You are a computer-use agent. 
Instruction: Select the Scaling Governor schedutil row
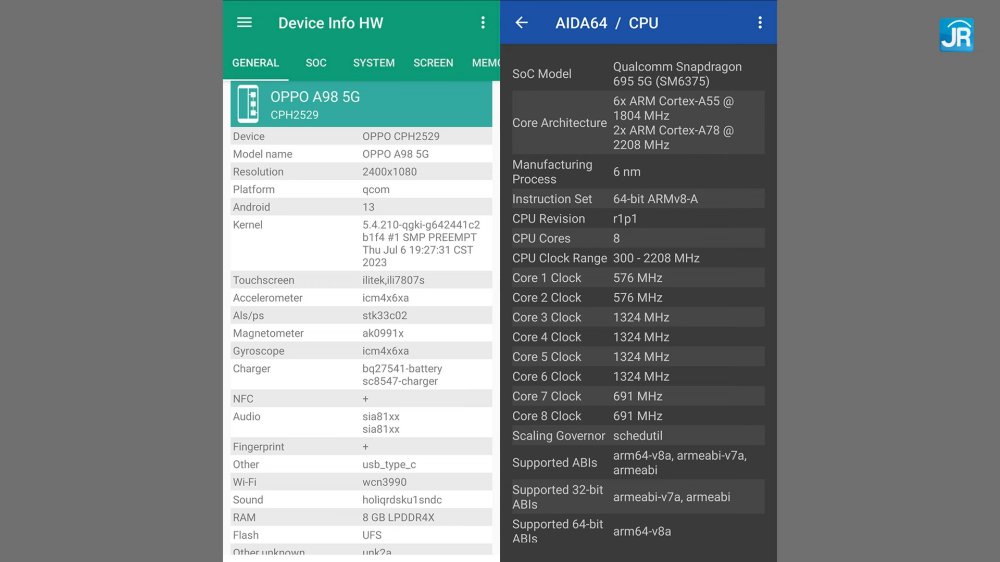[638, 436]
